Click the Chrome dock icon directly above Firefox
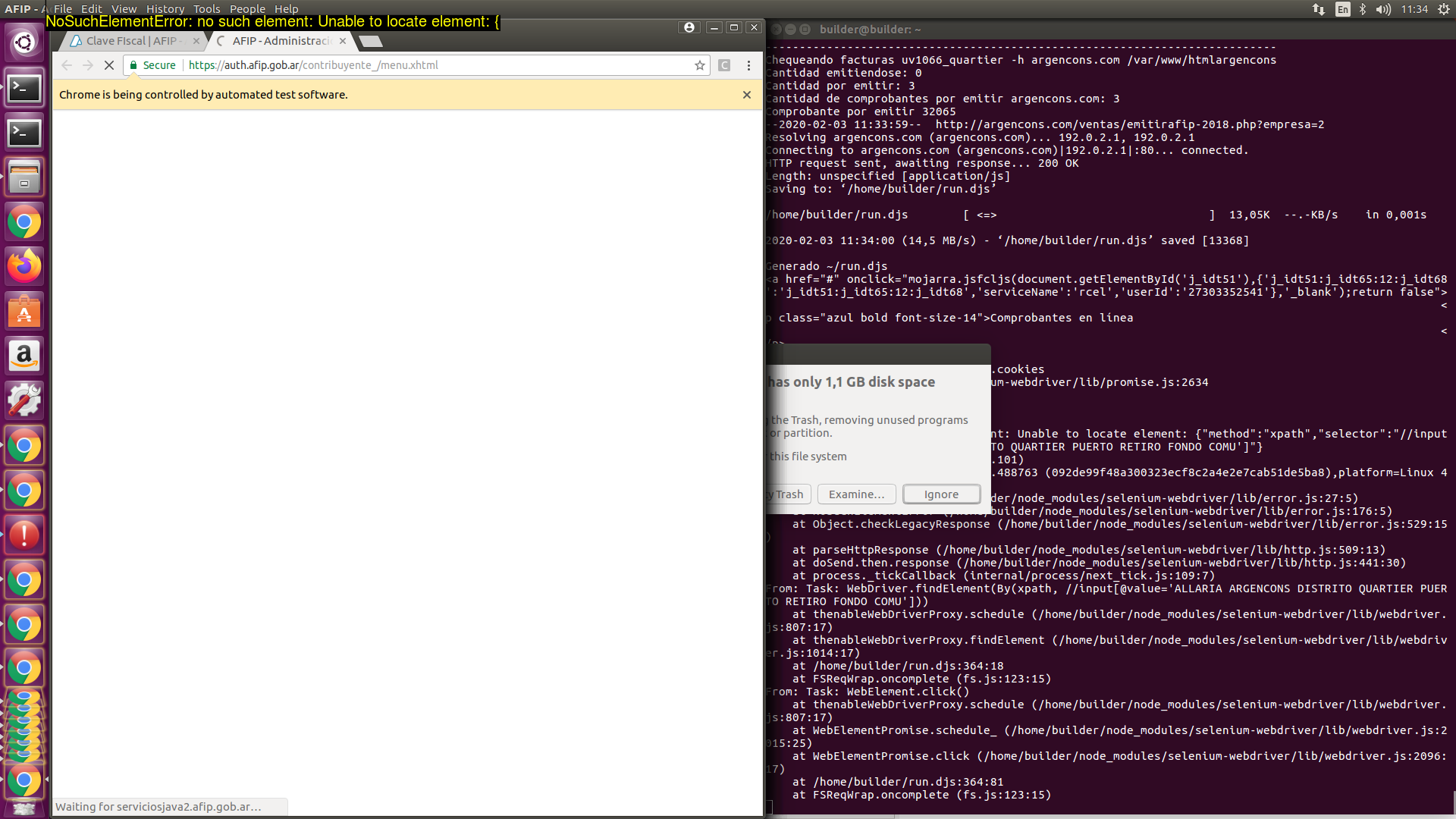 pyautogui.click(x=24, y=222)
